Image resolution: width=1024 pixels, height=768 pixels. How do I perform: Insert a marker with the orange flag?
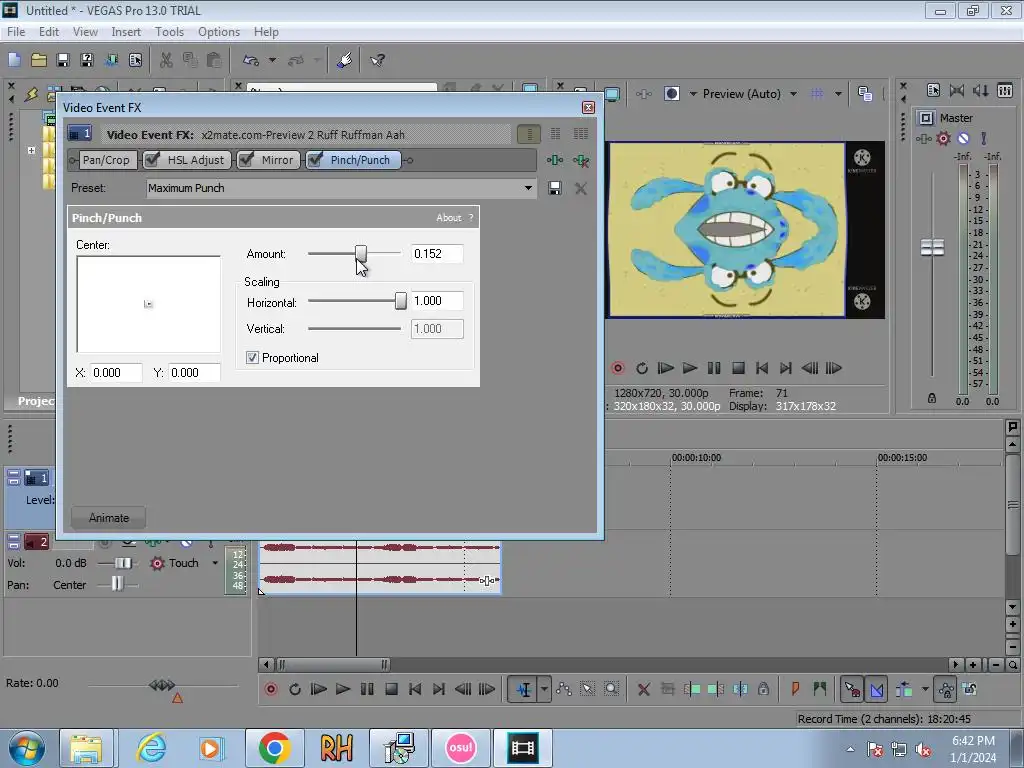[x=795, y=688]
